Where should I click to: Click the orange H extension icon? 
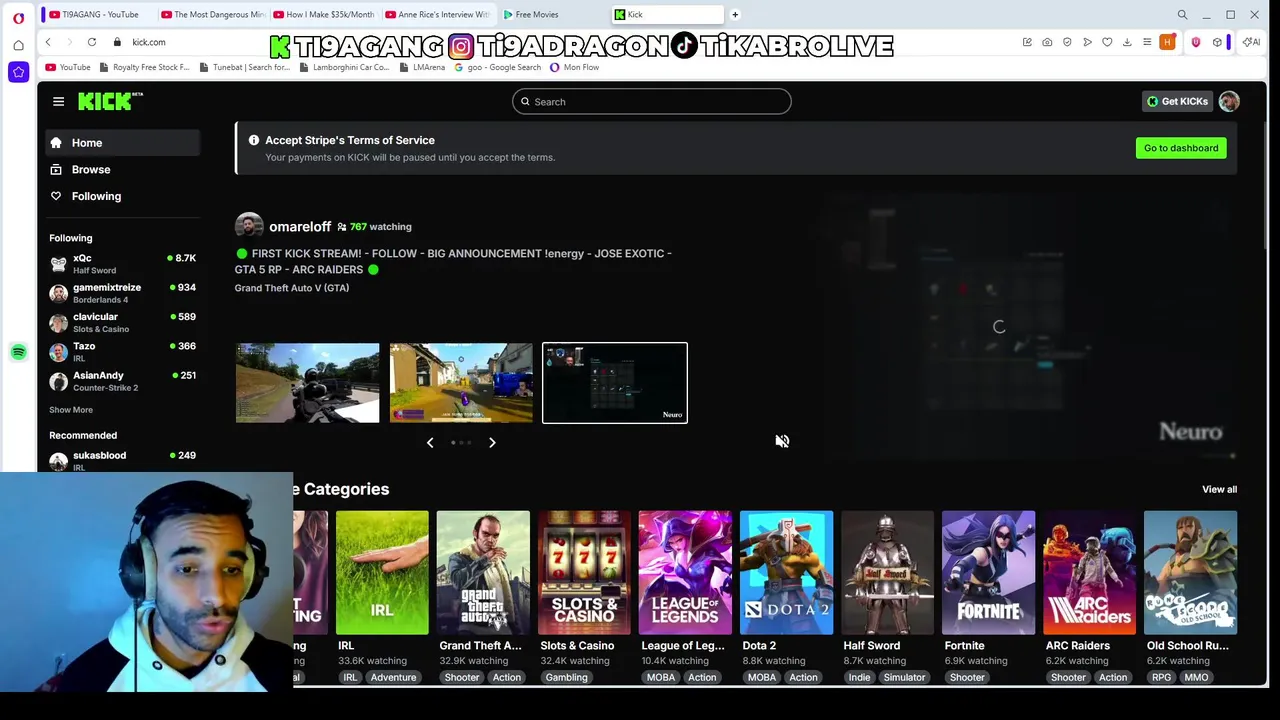tap(1167, 42)
